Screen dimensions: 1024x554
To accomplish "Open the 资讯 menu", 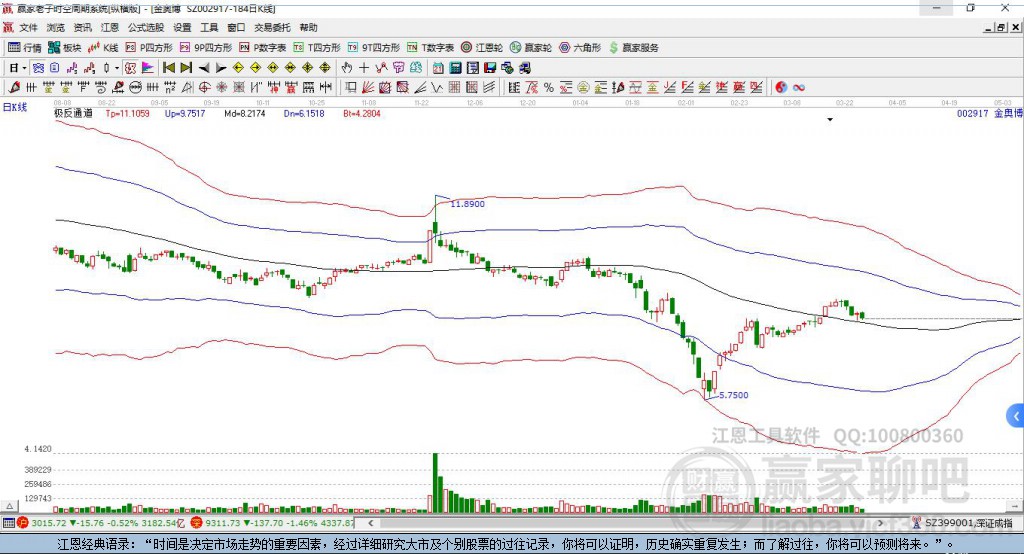I will [82, 27].
